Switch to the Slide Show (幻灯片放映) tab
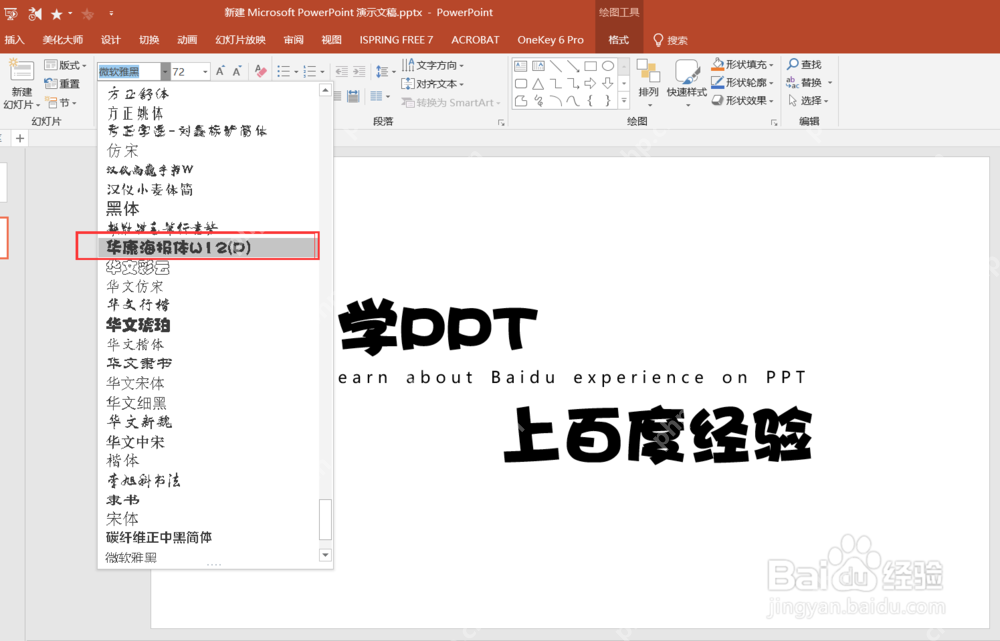 coord(240,40)
